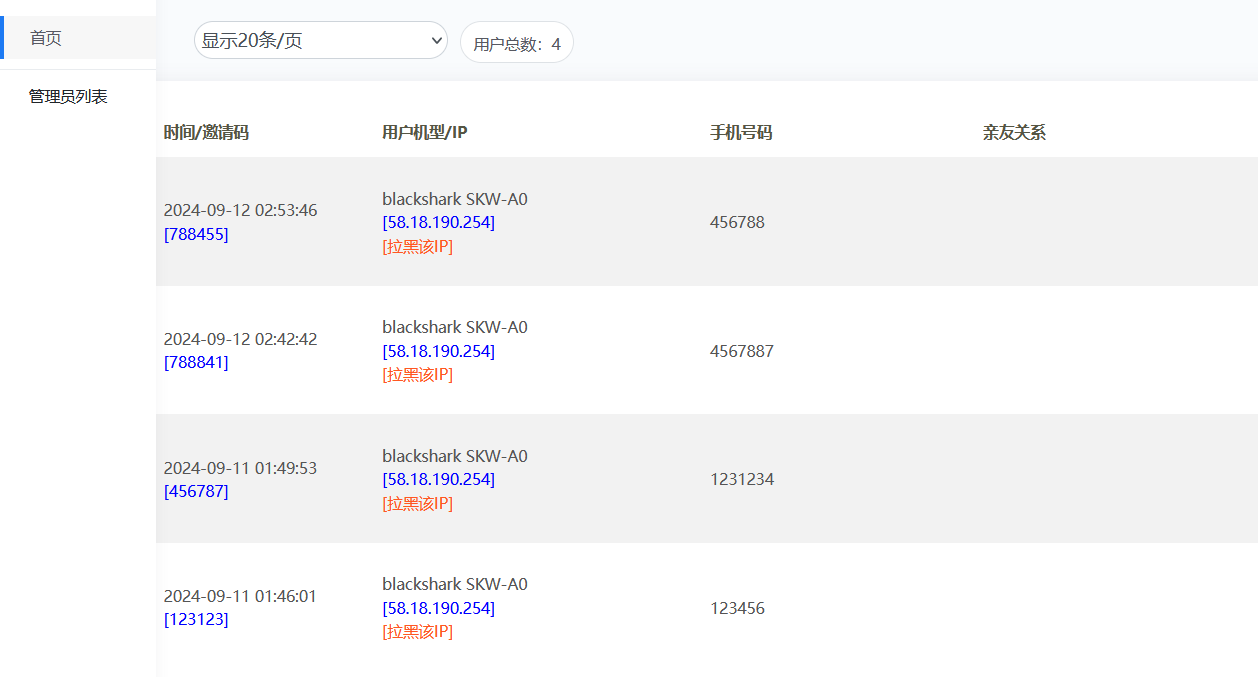The height and width of the screenshot is (677, 1258).
Task: Click IP link in 02:42:42 row
Action: [x=438, y=351]
